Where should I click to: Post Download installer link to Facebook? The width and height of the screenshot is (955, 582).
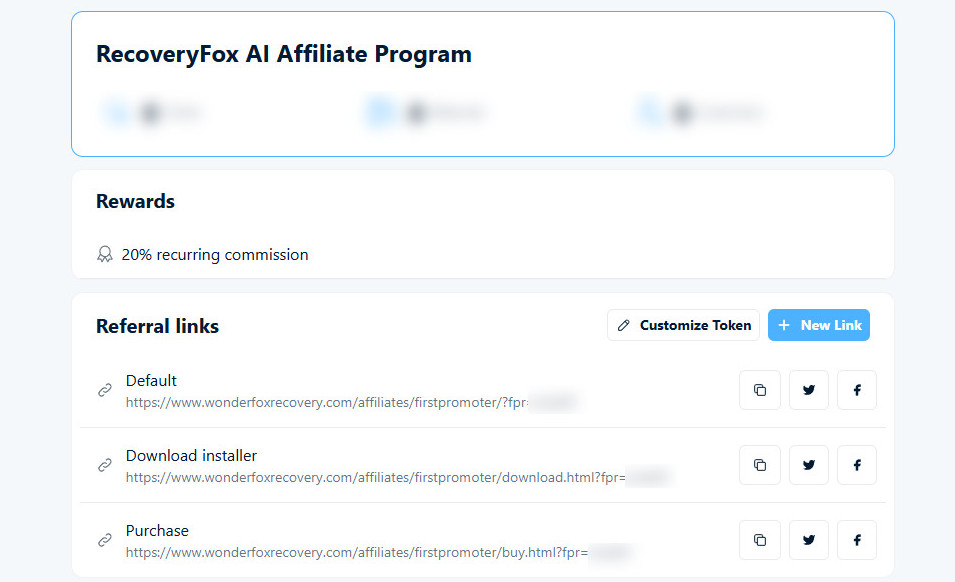(857, 465)
